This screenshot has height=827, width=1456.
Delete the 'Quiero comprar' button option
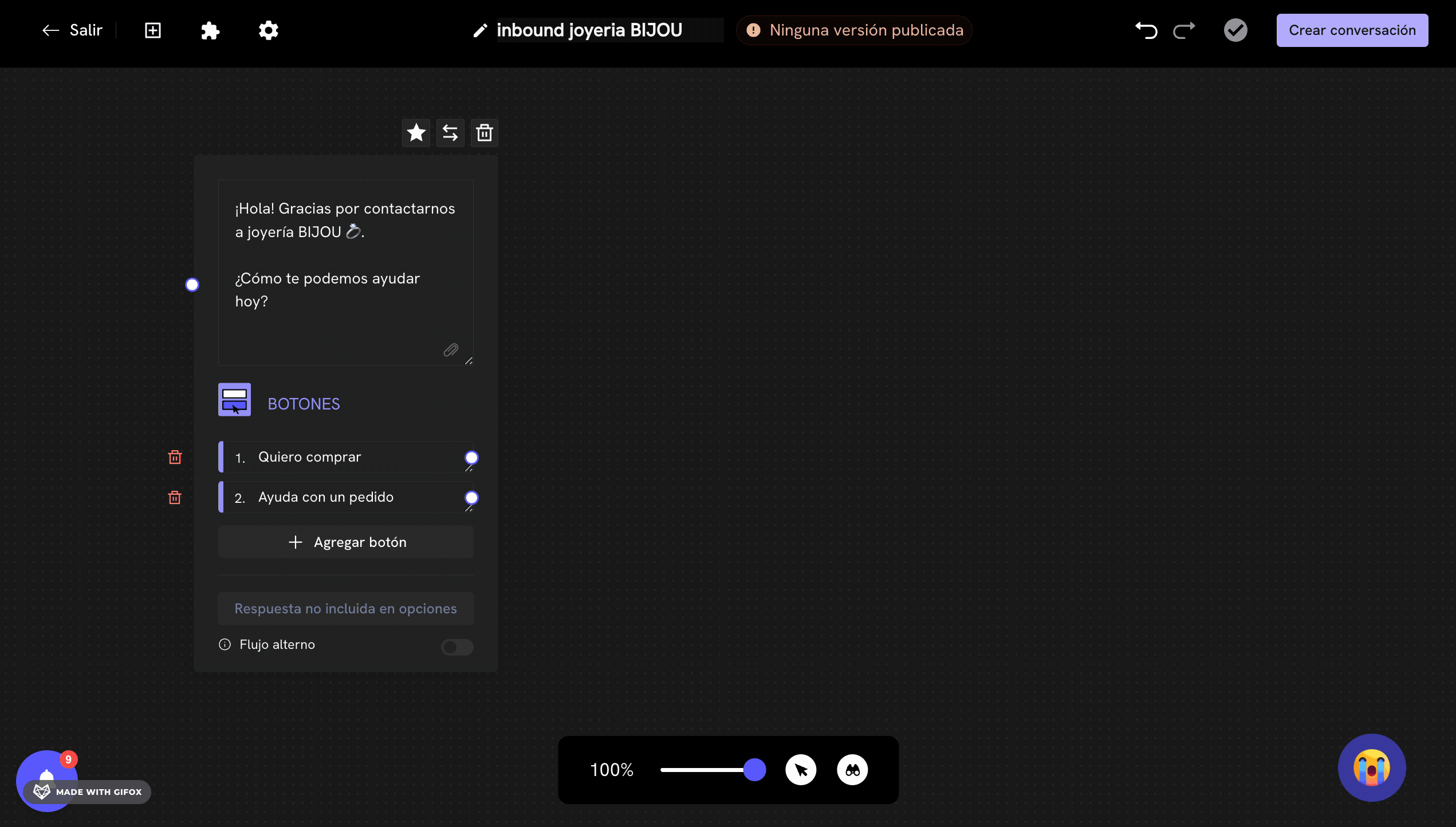(175, 457)
